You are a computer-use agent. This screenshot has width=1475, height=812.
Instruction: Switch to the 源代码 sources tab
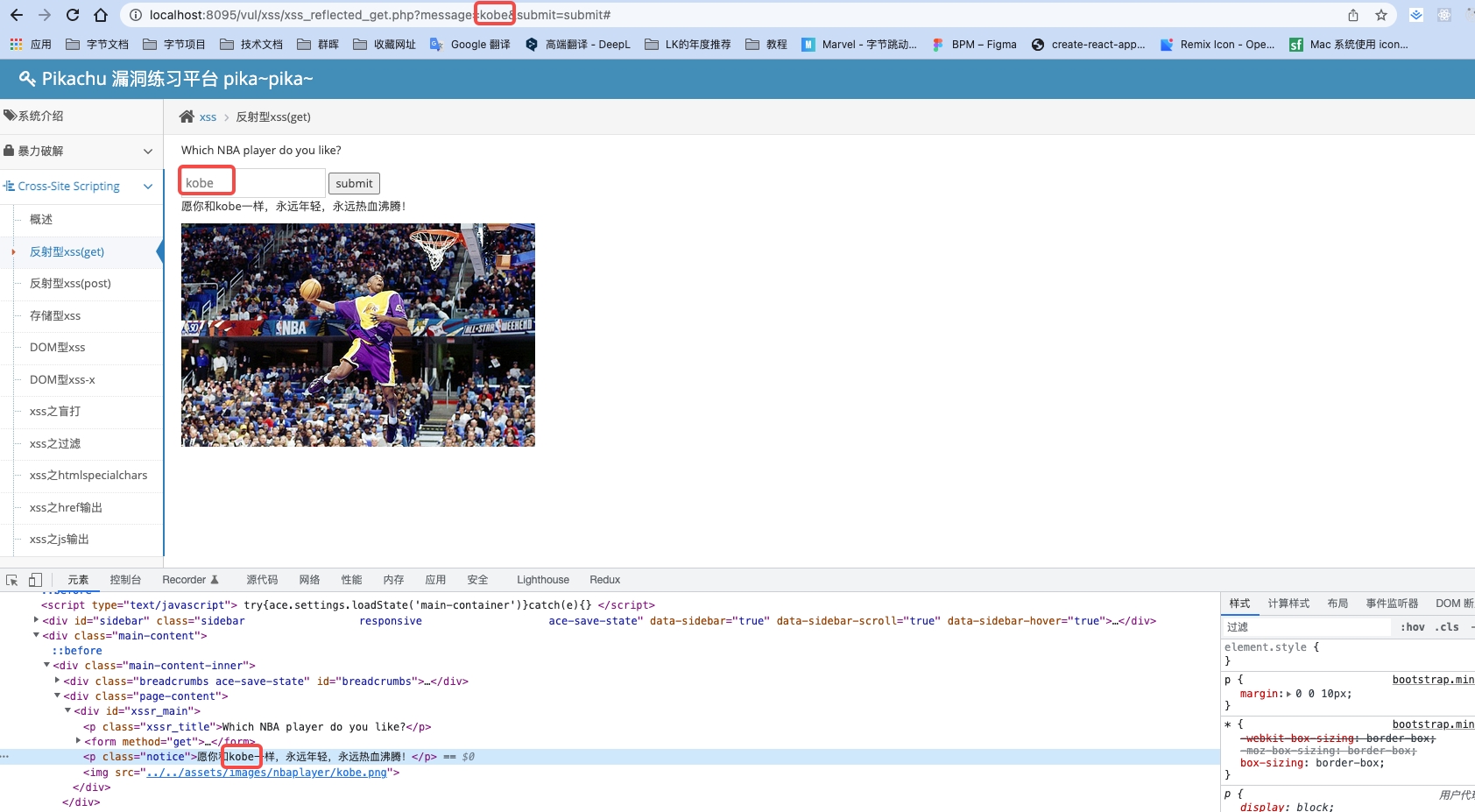262,580
